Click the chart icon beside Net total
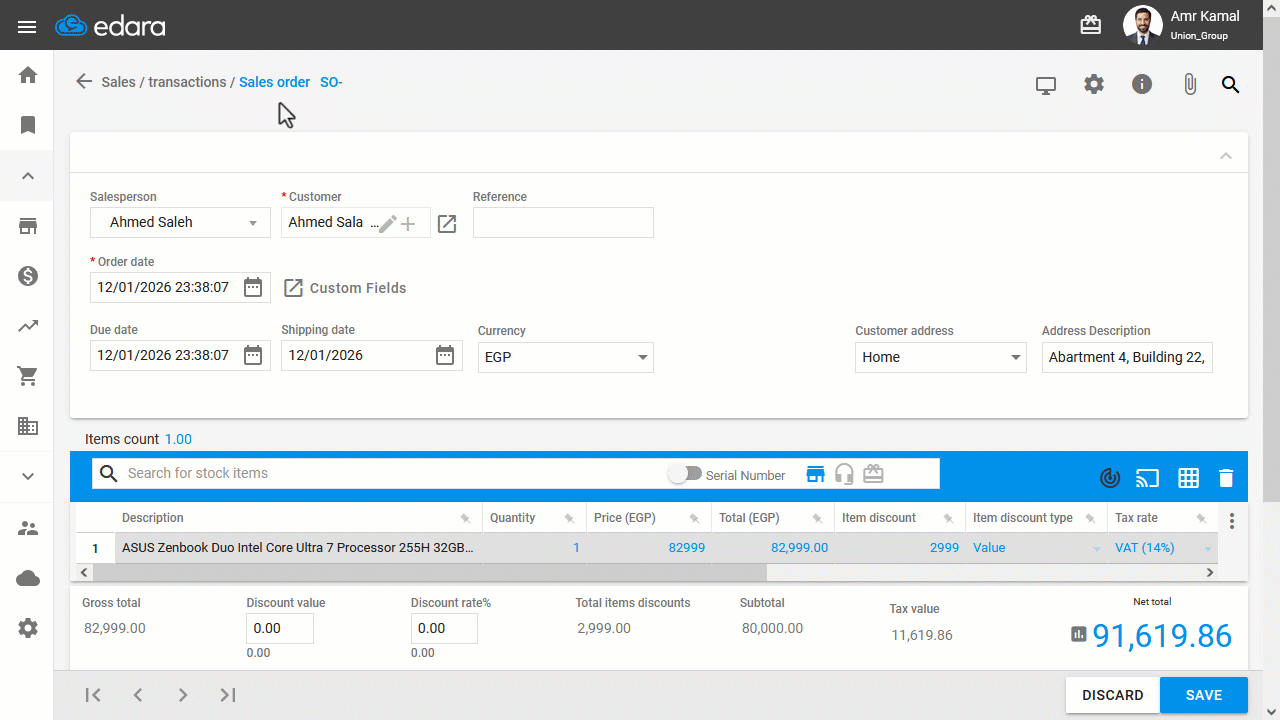 point(1079,634)
